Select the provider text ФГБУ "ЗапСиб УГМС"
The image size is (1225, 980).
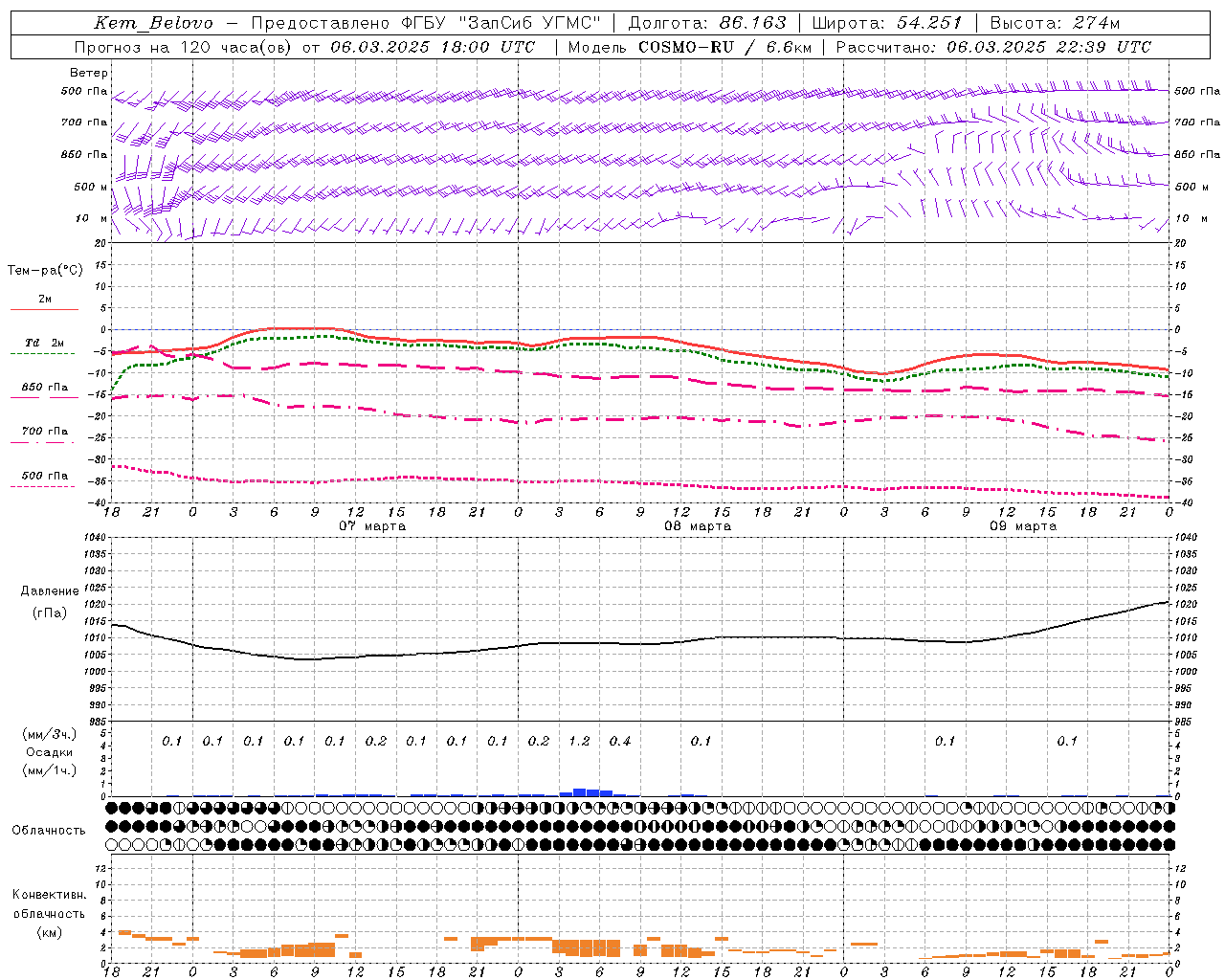coord(499,23)
